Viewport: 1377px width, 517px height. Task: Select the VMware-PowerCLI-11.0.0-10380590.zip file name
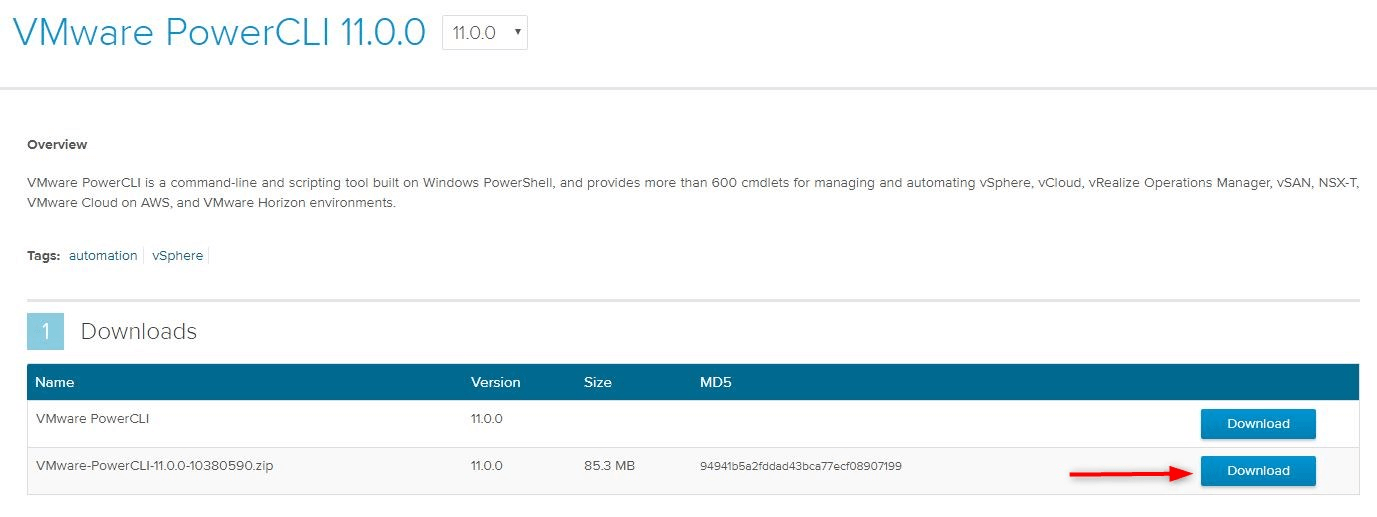154,466
